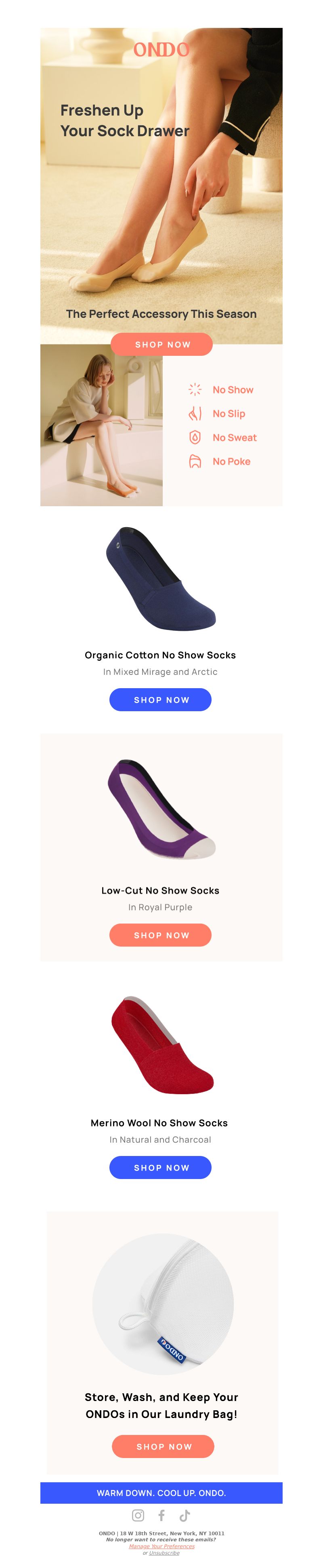Click the No Poke feature icon
This screenshot has height=1568, width=323.
[195, 461]
